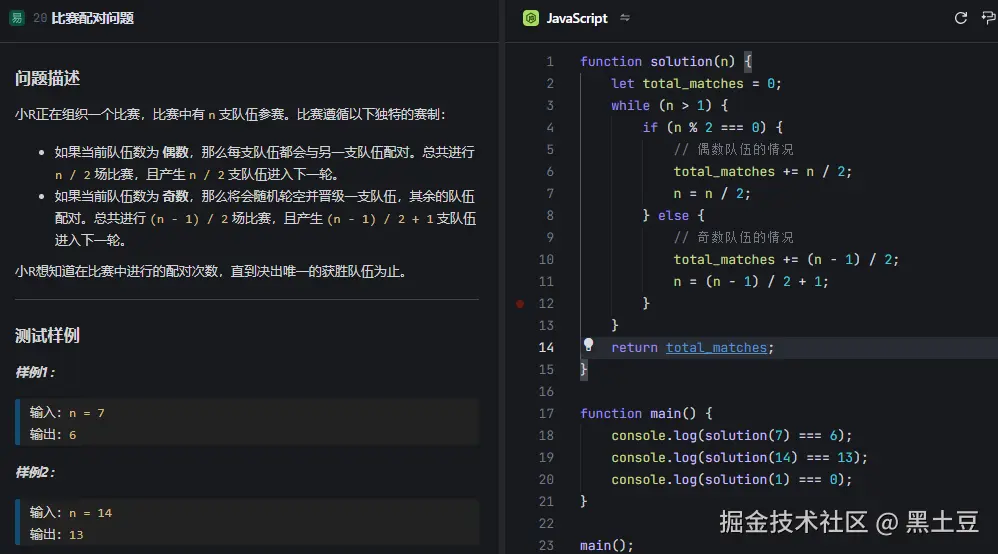Click the input line n = 7
Screen dimensions: 998x554
[x=67, y=413]
